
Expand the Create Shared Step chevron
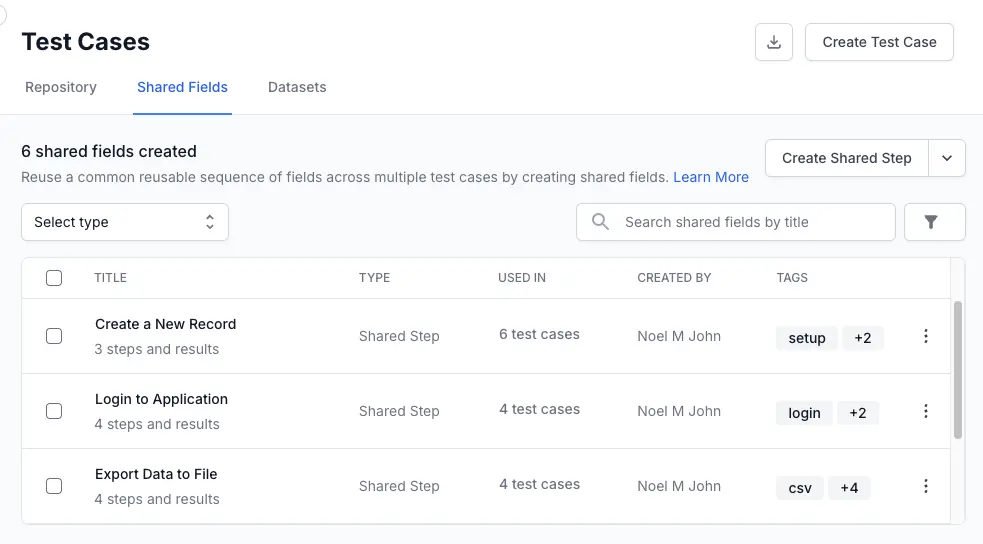(x=947, y=158)
